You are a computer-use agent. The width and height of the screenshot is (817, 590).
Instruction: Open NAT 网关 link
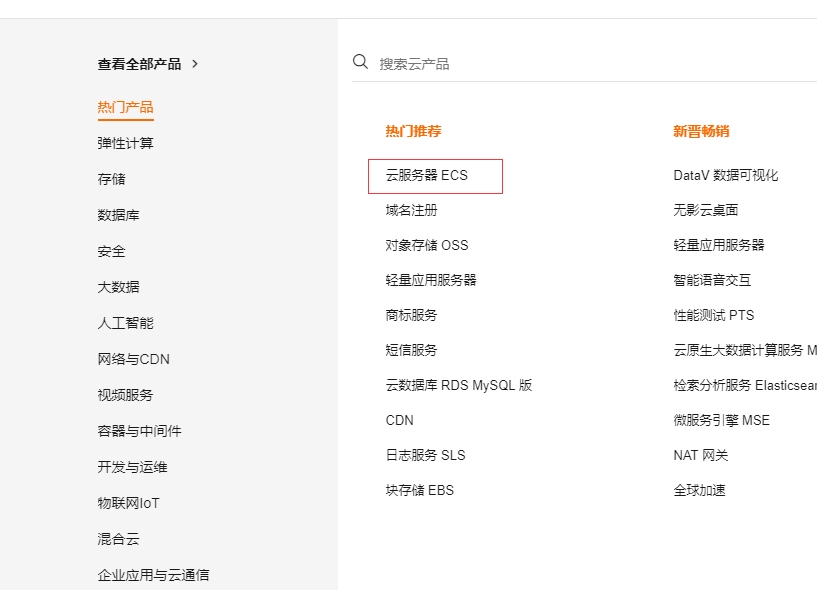pos(701,455)
